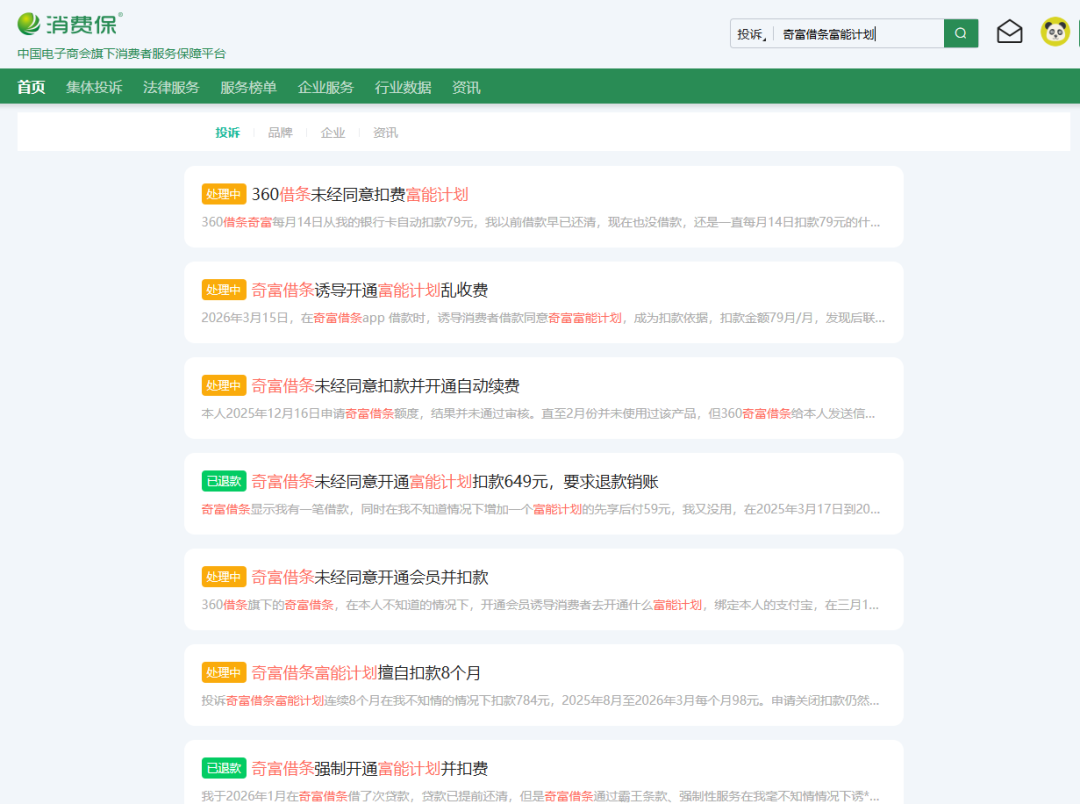Open the envelope messages icon
This screenshot has height=804, width=1080.
[1009, 32]
